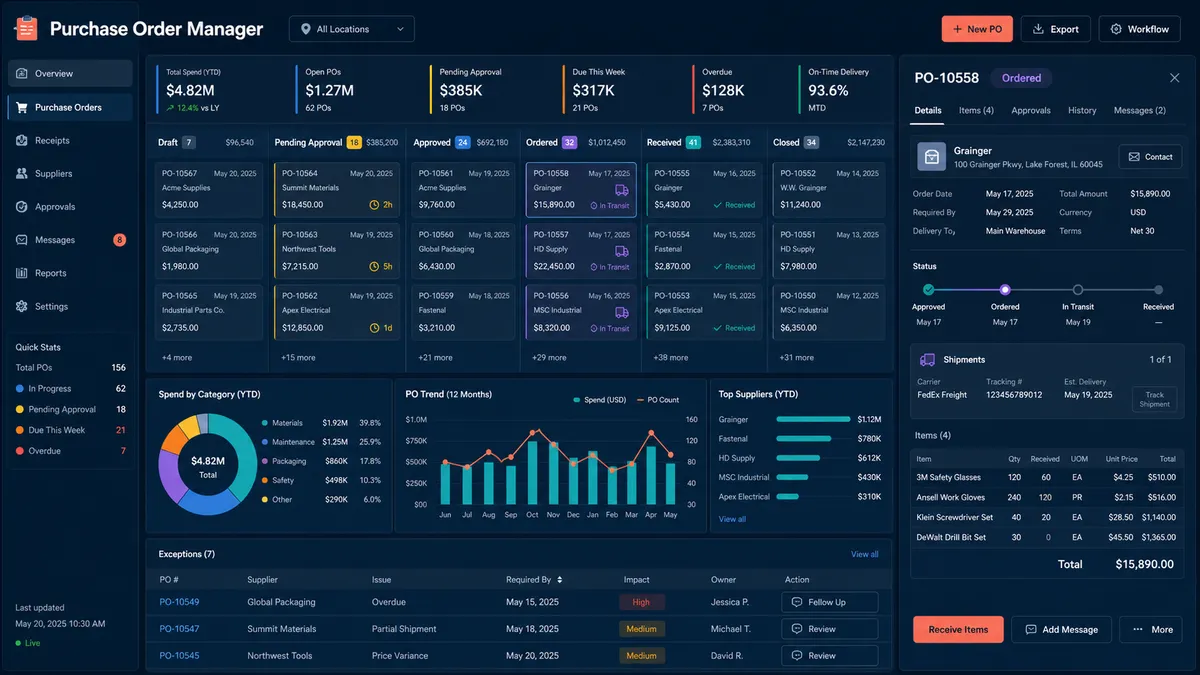
Task: Toggle PO Count legend series
Action: pyautogui.click(x=657, y=400)
